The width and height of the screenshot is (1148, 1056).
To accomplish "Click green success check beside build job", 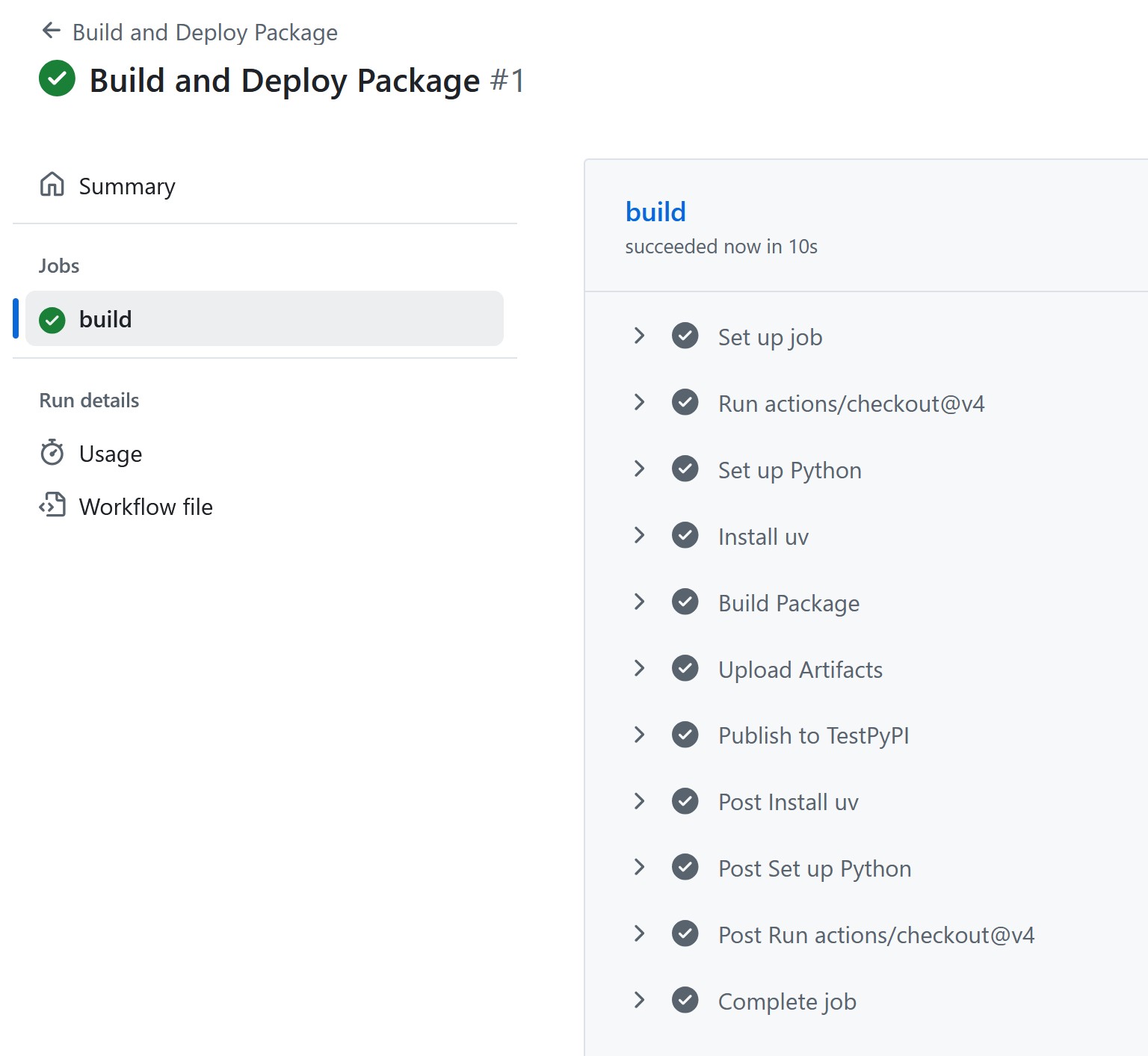I will click(x=52, y=320).
